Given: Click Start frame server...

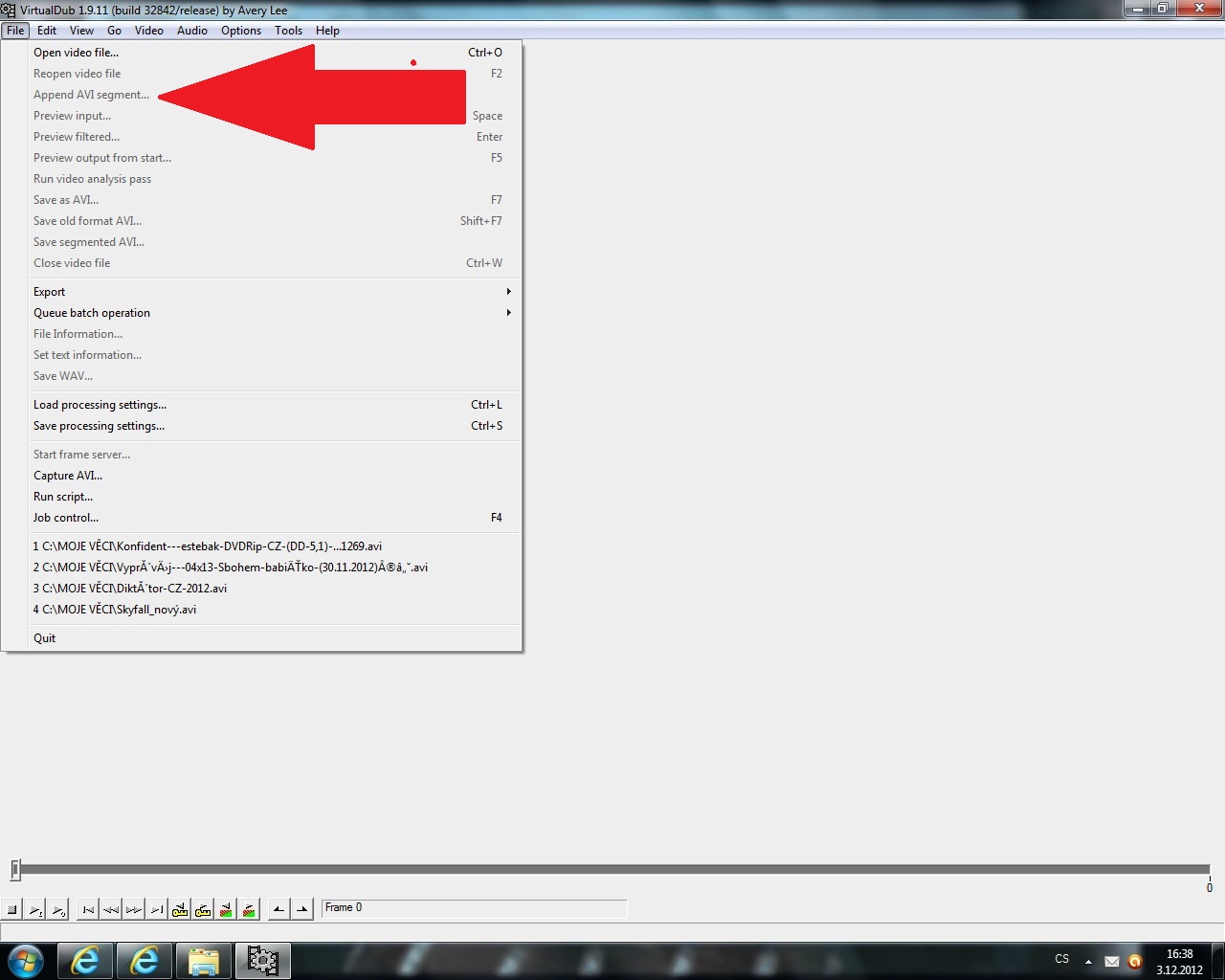Looking at the screenshot, I should 262,455.
